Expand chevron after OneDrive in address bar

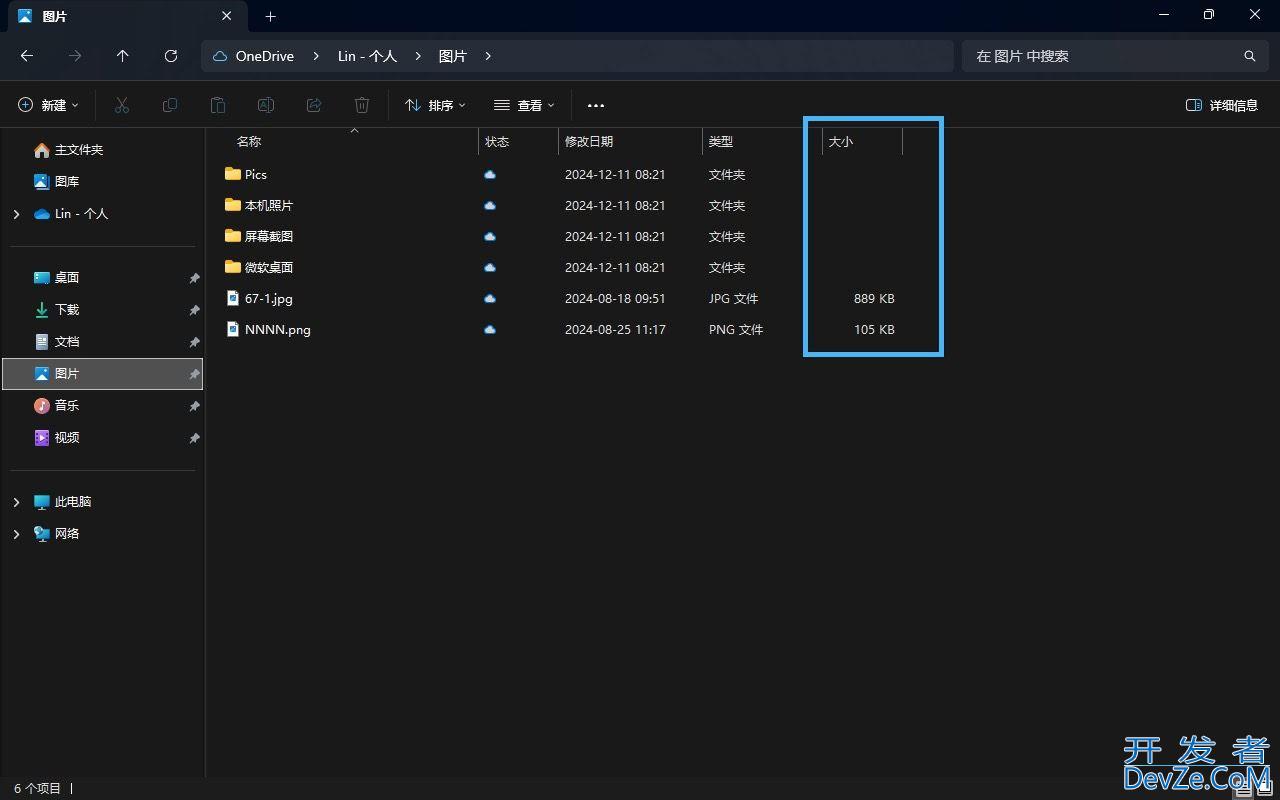click(x=316, y=56)
